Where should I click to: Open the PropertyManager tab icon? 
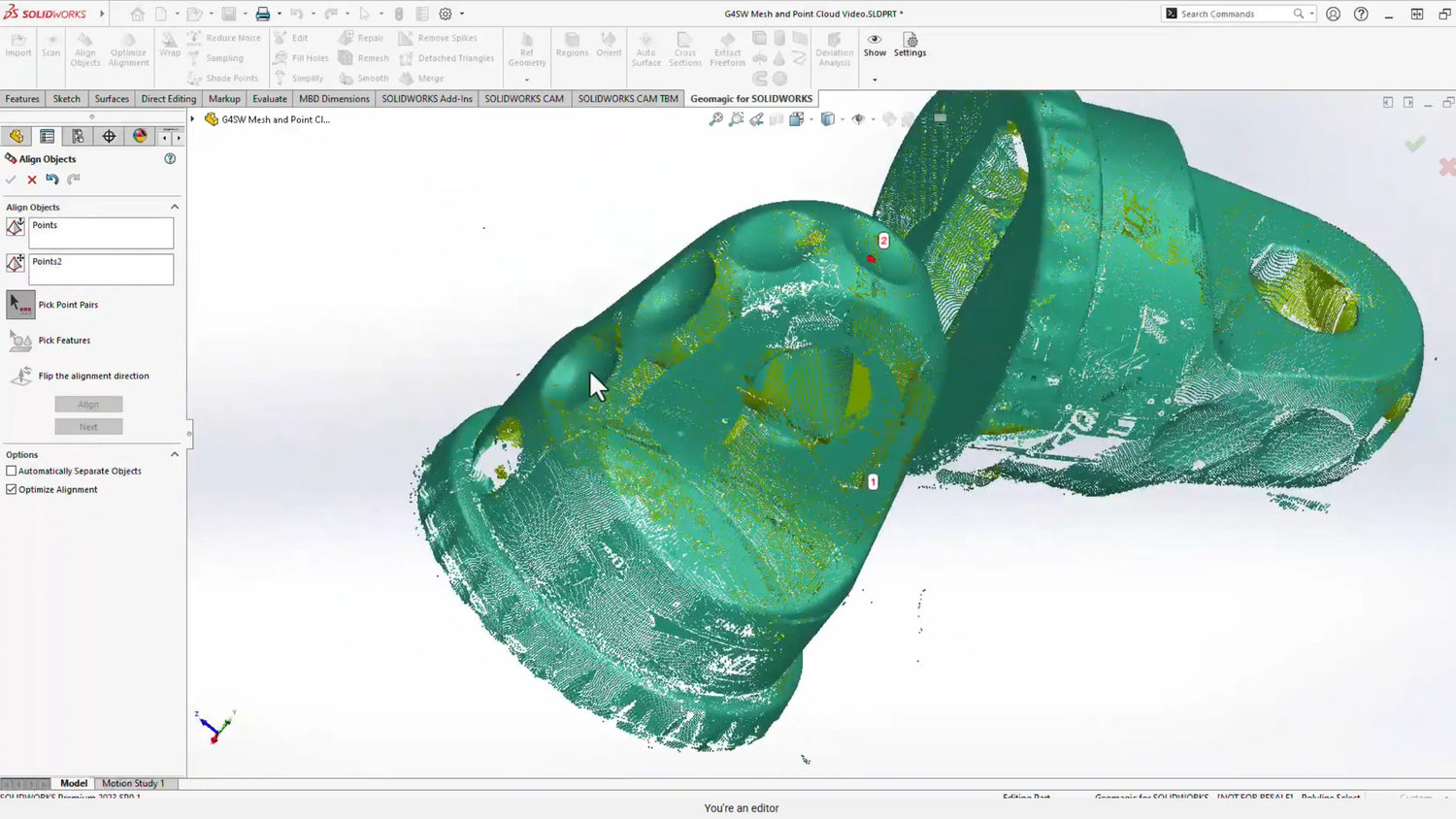[x=47, y=137]
